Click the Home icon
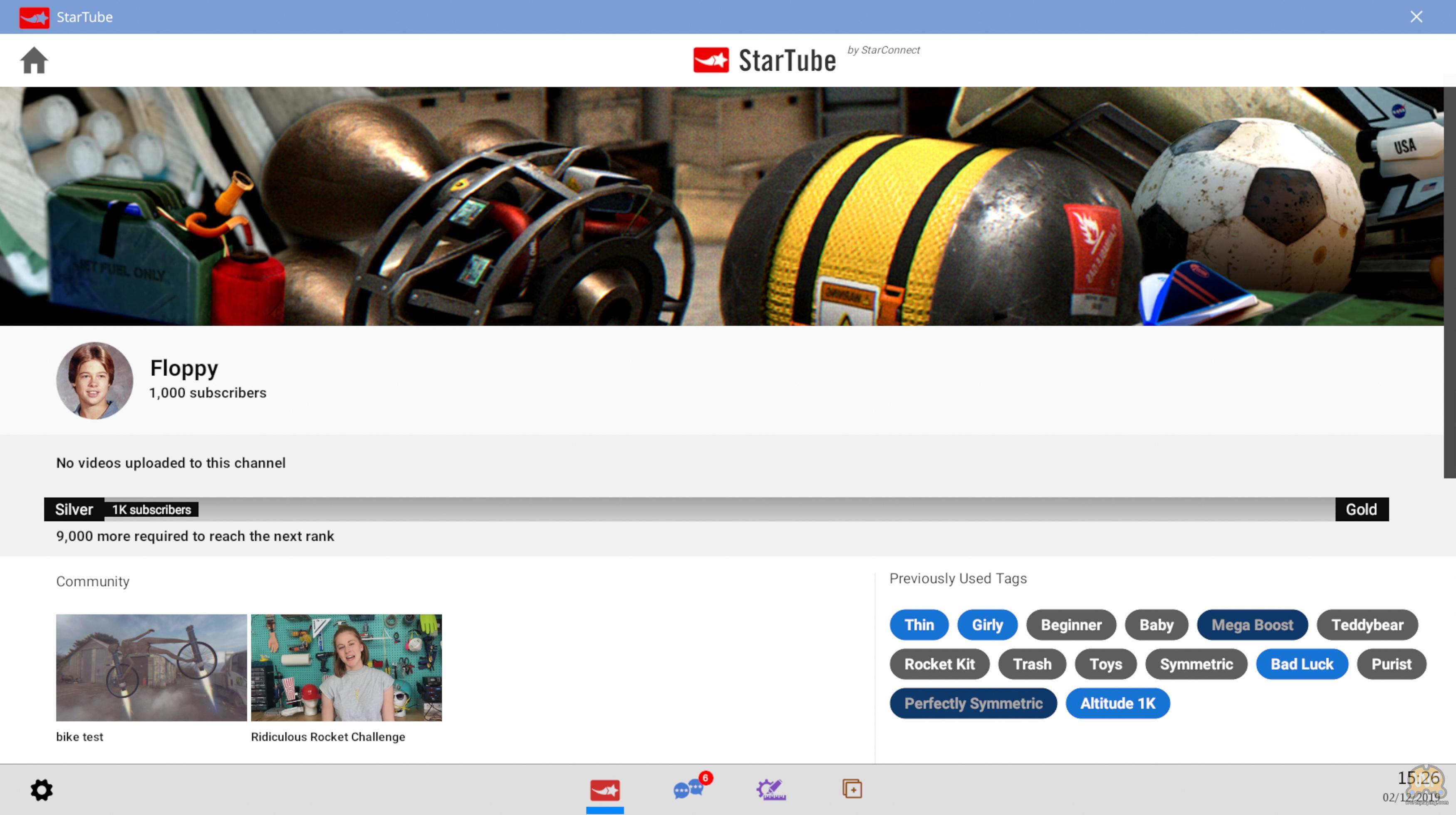Screen dimensions: 1456x815 34,60
